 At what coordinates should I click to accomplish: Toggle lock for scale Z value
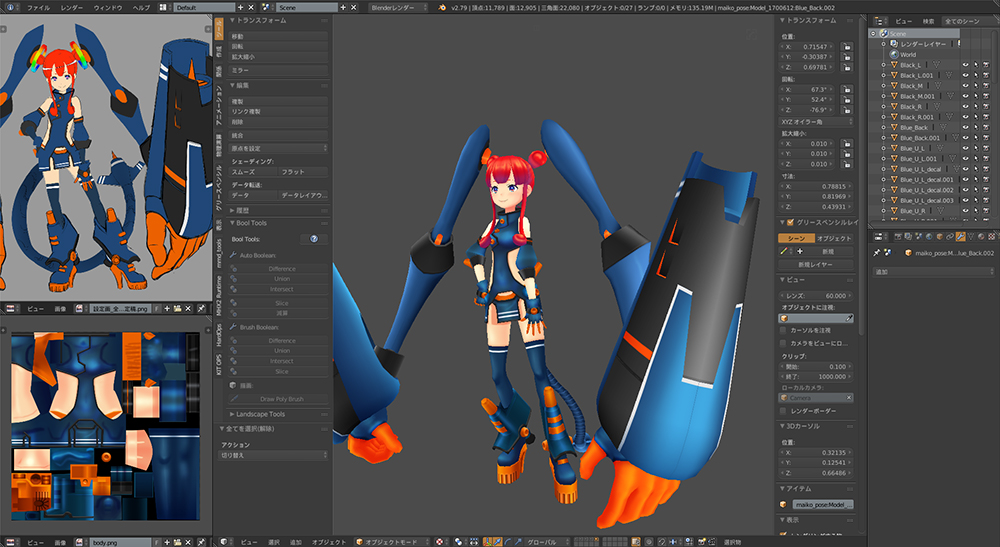[847, 164]
